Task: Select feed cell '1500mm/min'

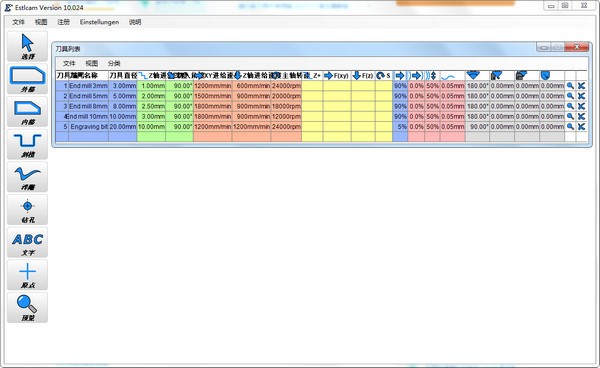Action: 213,96
